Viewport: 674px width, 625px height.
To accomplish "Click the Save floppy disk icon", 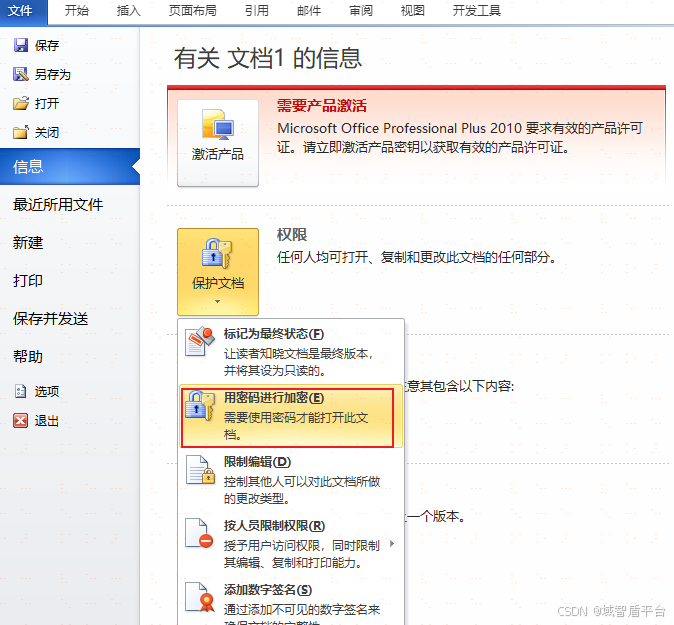I will click(x=21, y=45).
